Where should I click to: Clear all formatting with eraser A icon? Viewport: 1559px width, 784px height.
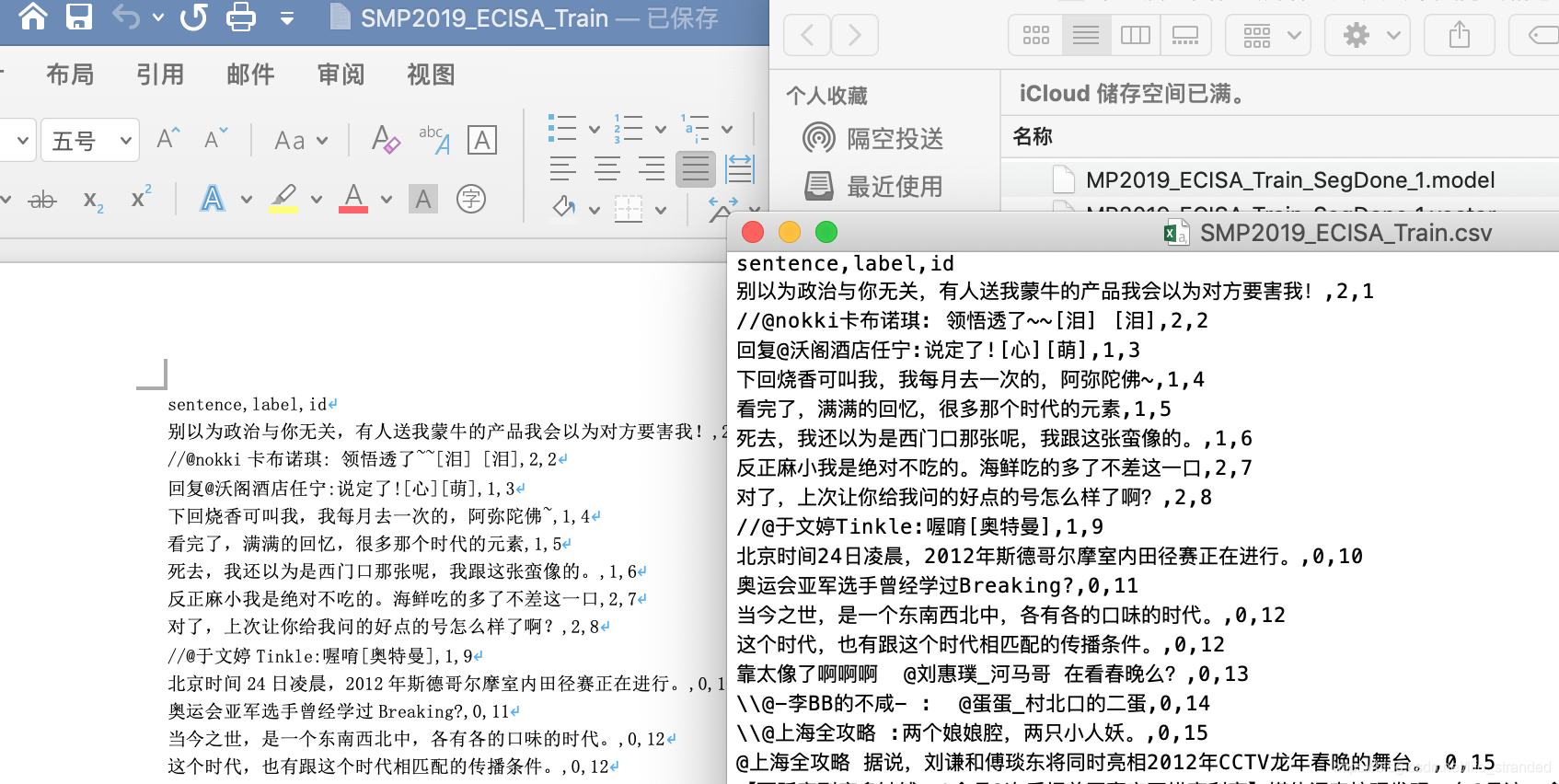(386, 139)
